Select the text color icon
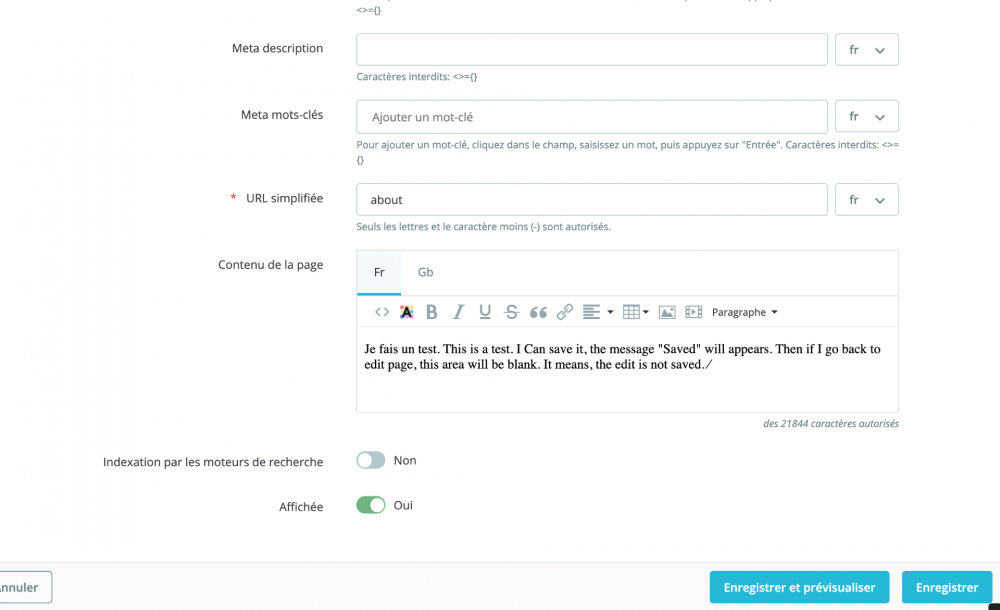Screen dimensions: 1000x610 [407, 312]
